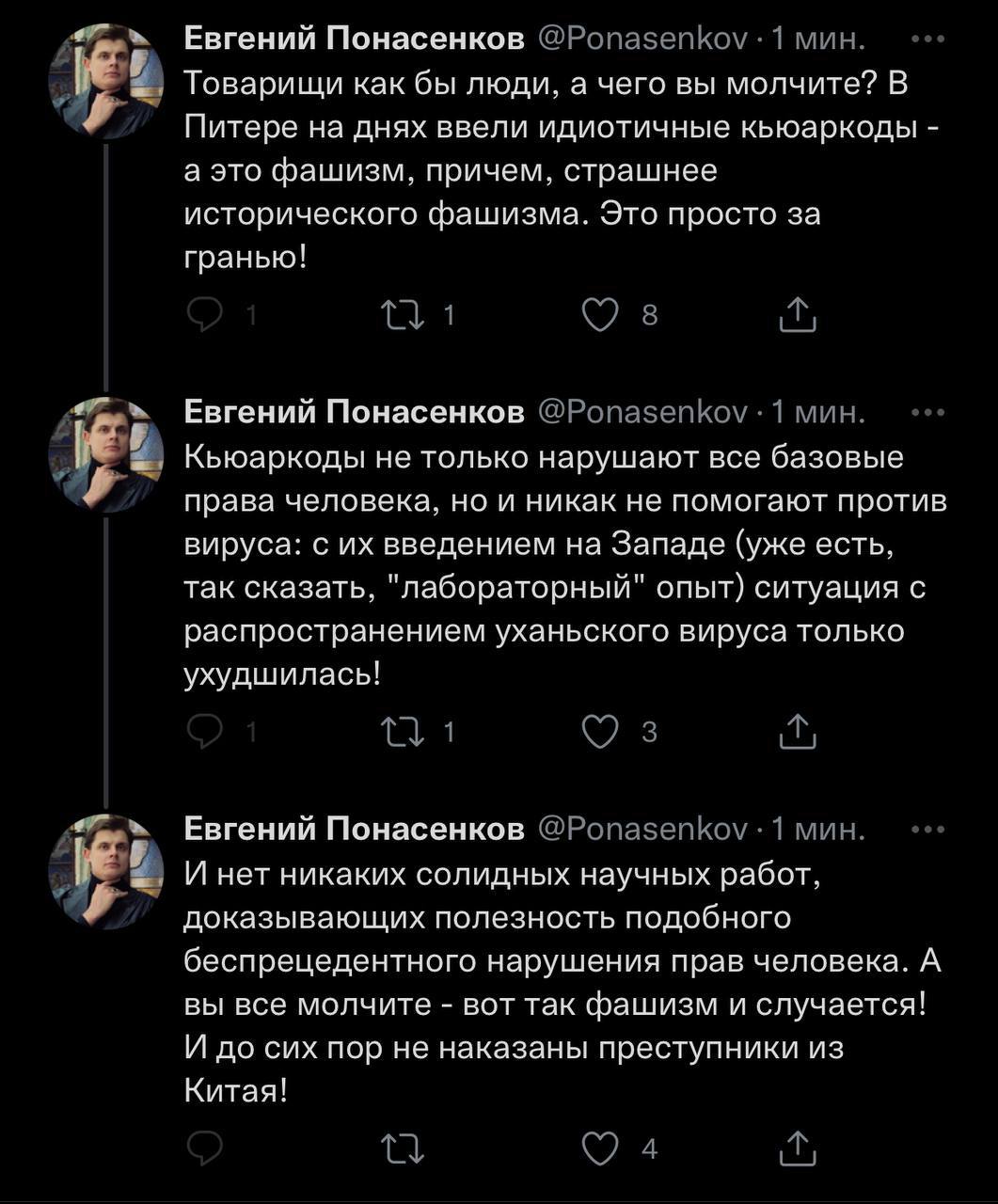998x1204 pixels.
Task: Reply to the third tweet about научных работ
Action: tap(202, 1148)
